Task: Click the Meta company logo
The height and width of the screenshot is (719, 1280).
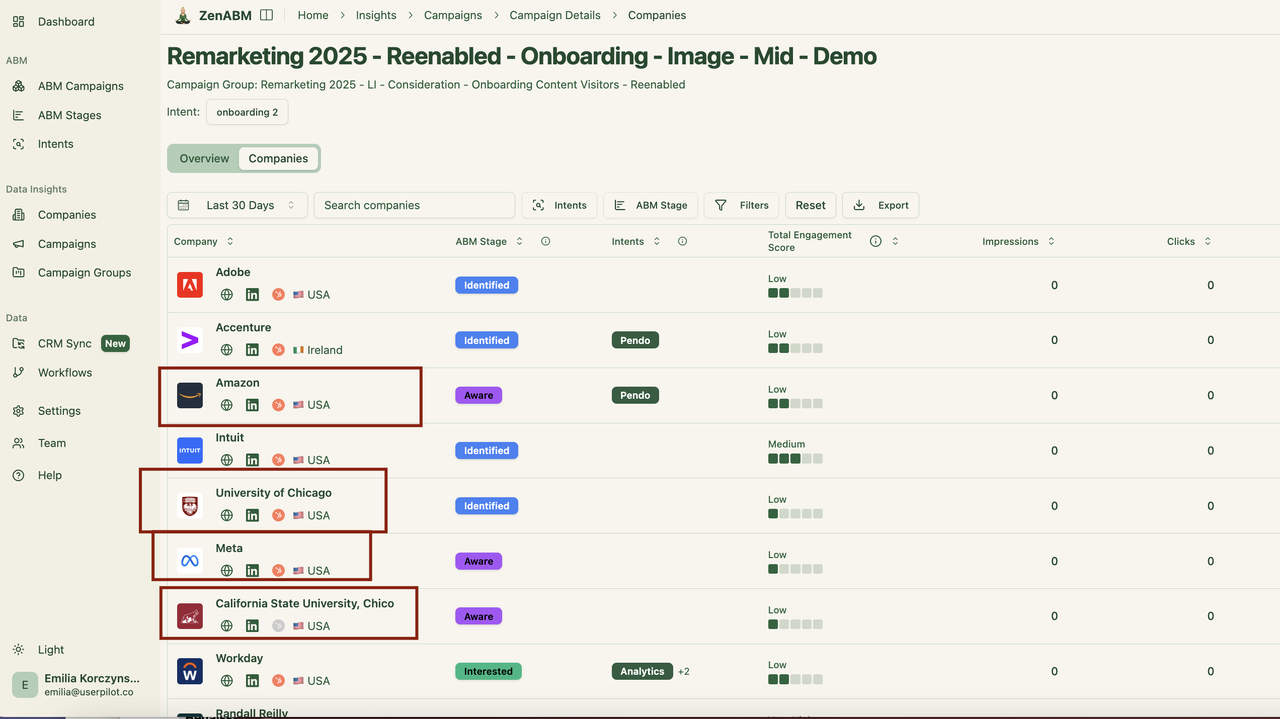Action: tap(190, 561)
